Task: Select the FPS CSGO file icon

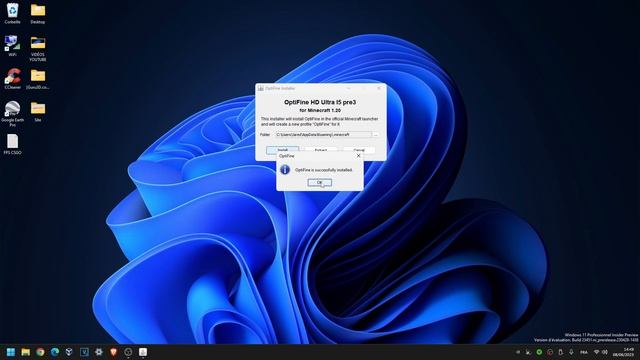Action: pyautogui.click(x=13, y=144)
